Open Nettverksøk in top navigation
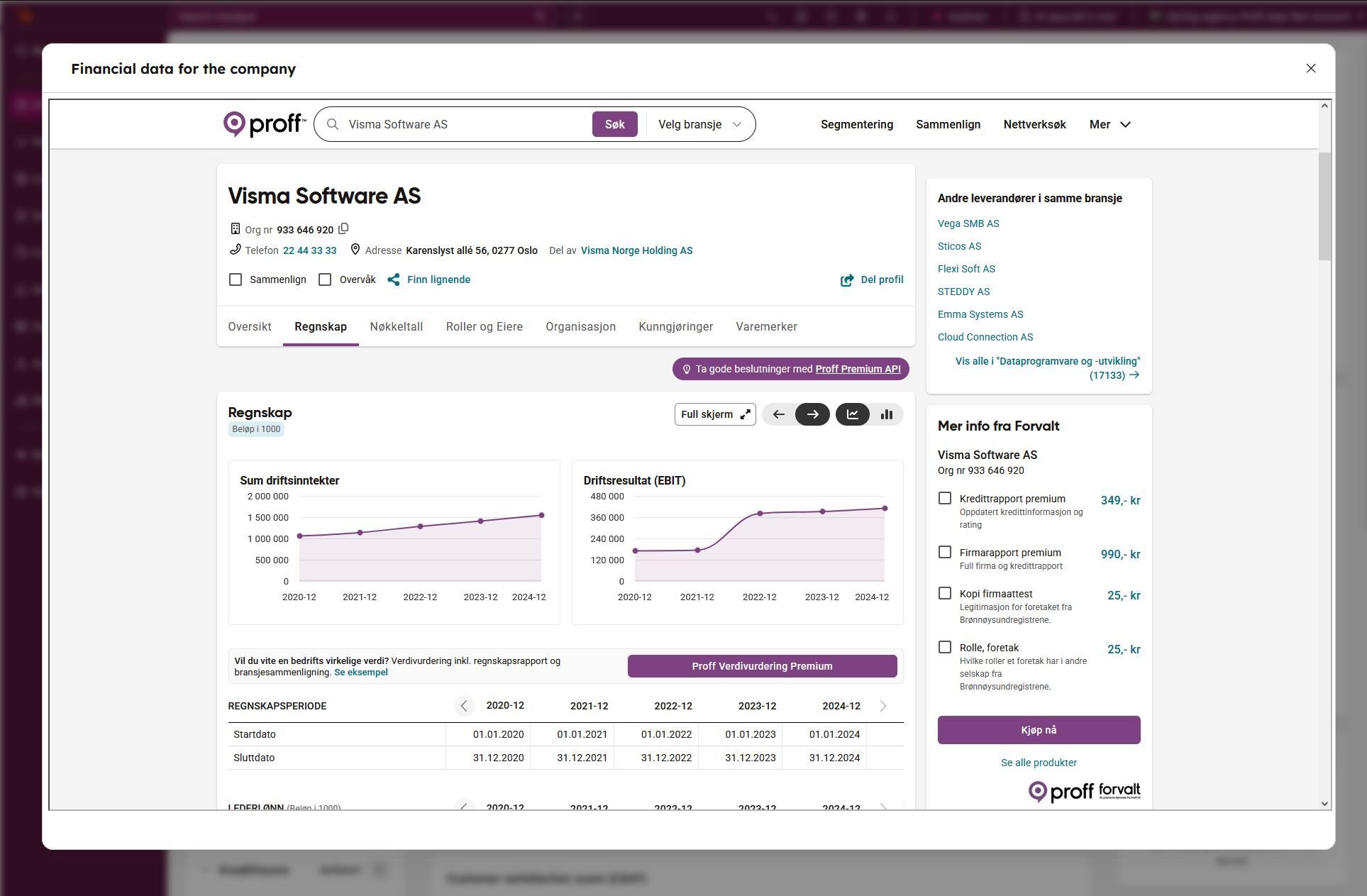This screenshot has width=1367, height=896. [x=1035, y=124]
